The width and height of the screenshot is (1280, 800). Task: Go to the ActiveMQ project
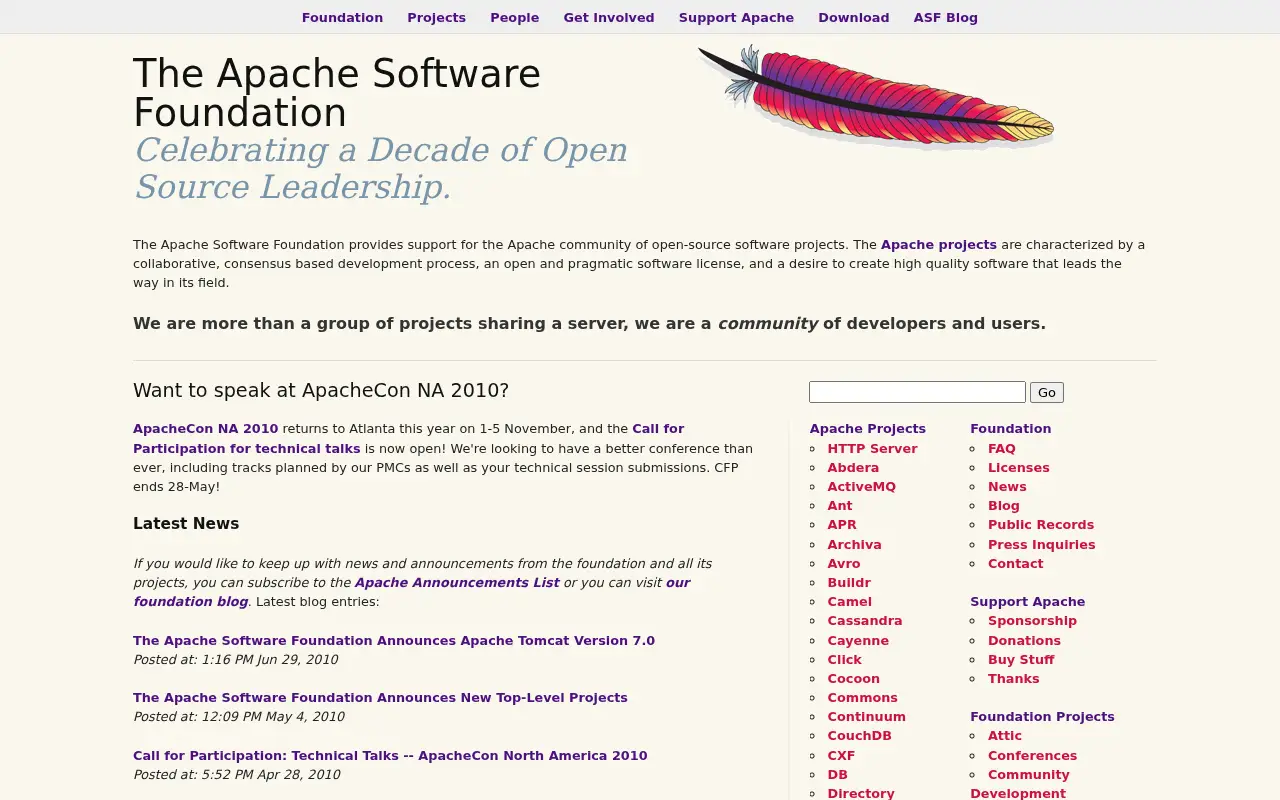pos(861,487)
